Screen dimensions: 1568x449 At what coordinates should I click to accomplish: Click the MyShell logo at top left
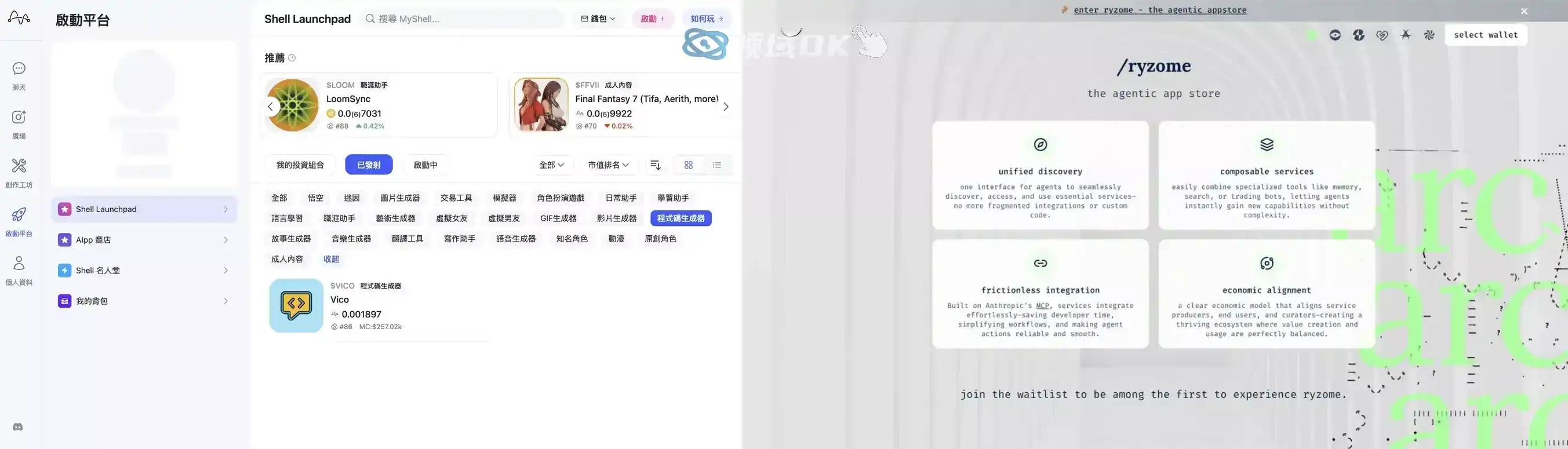(x=19, y=17)
